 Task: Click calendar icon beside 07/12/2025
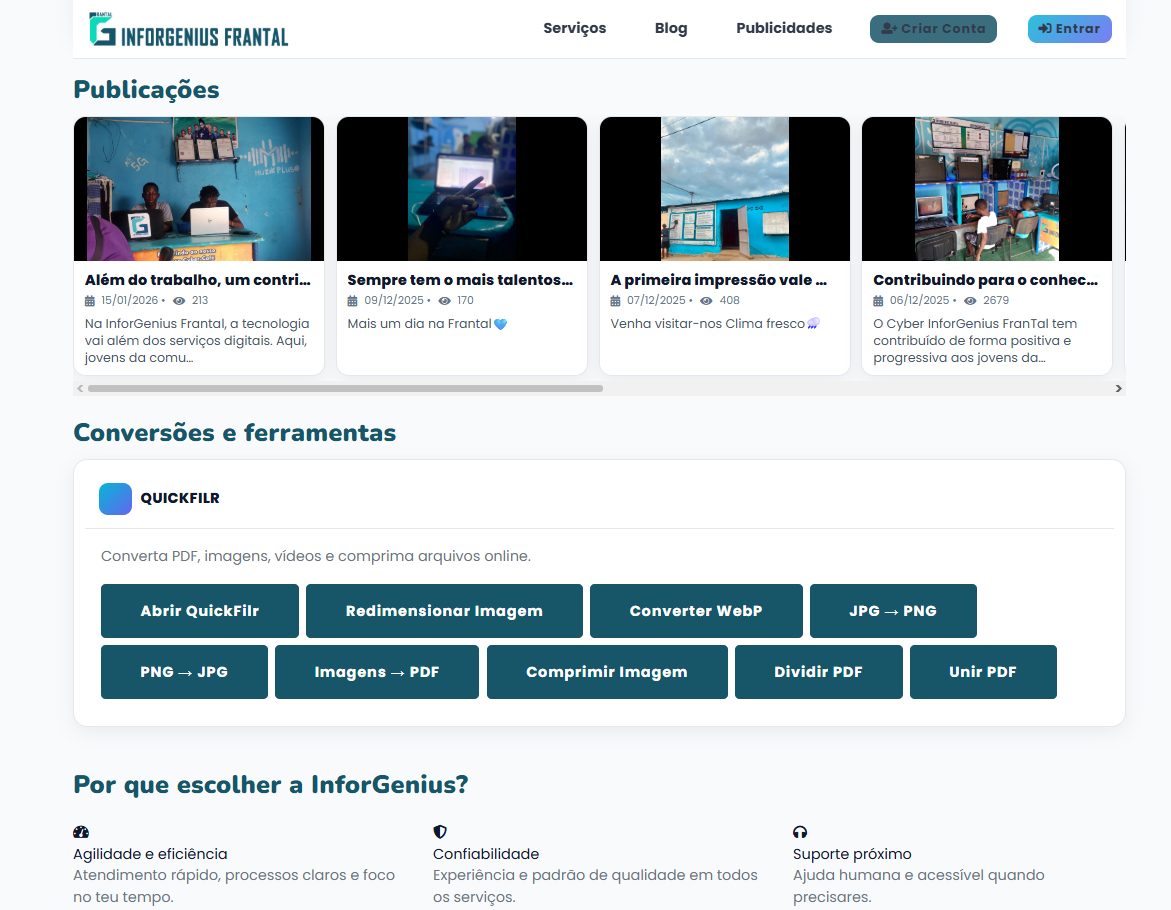[x=615, y=301]
